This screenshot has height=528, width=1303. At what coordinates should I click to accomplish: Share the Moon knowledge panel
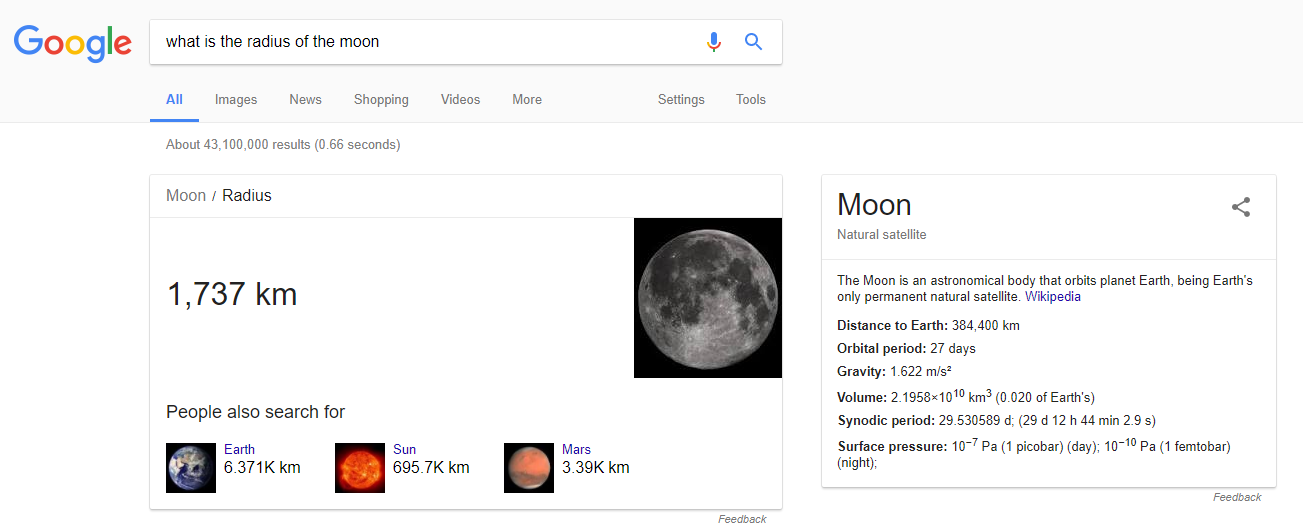point(1241,207)
